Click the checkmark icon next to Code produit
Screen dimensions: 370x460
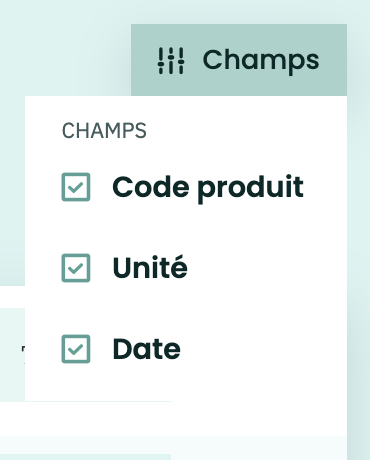76,187
